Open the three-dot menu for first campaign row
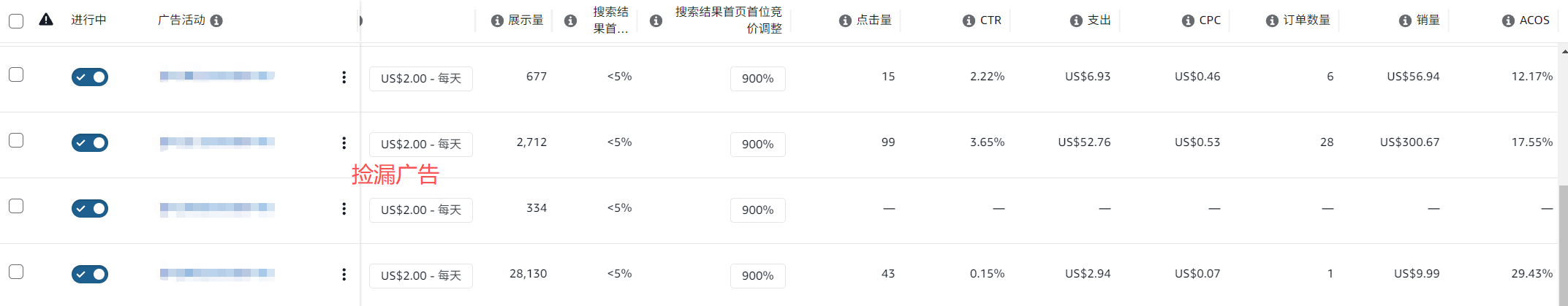The width and height of the screenshot is (1568, 306). 344,77
